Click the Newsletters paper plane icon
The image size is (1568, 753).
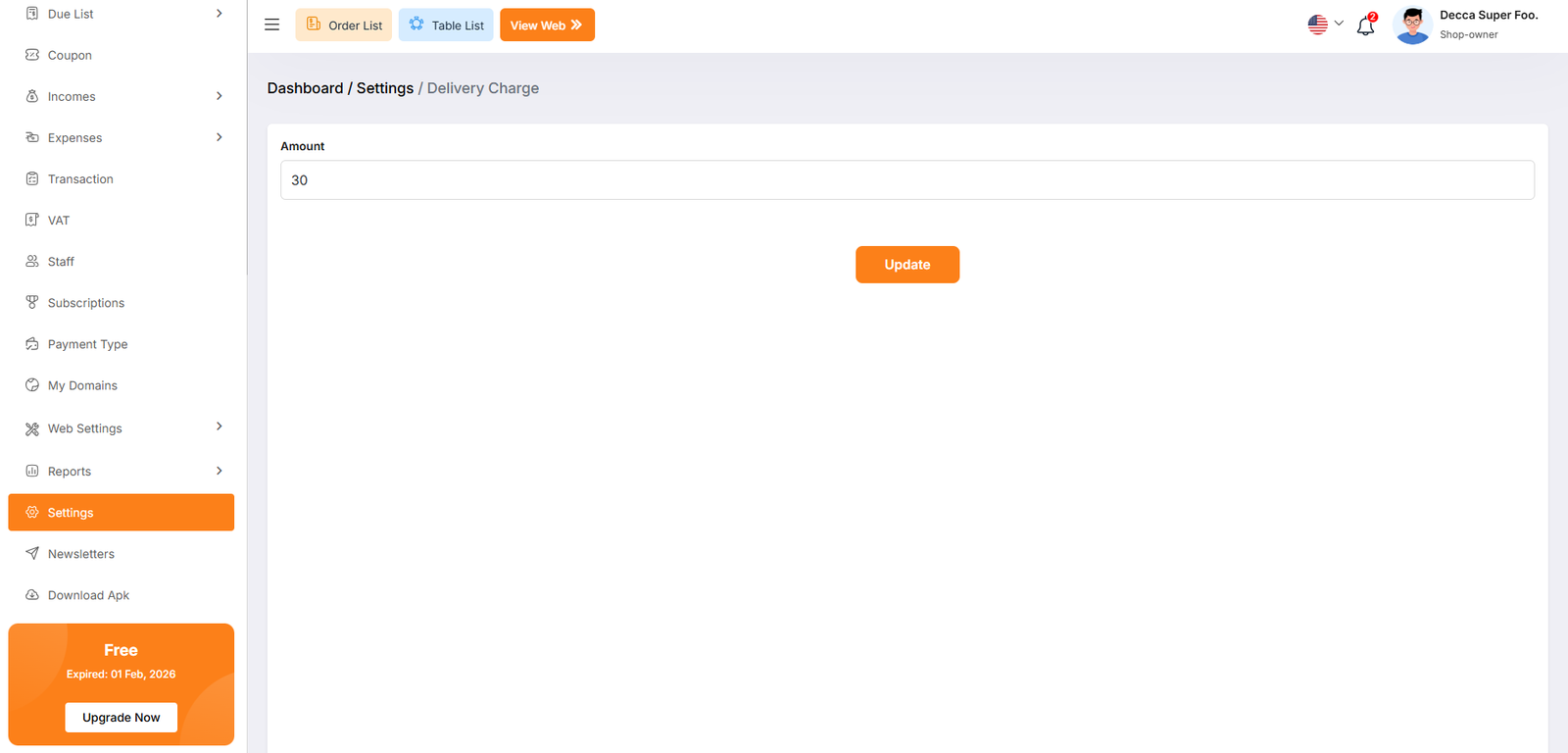[x=32, y=553]
